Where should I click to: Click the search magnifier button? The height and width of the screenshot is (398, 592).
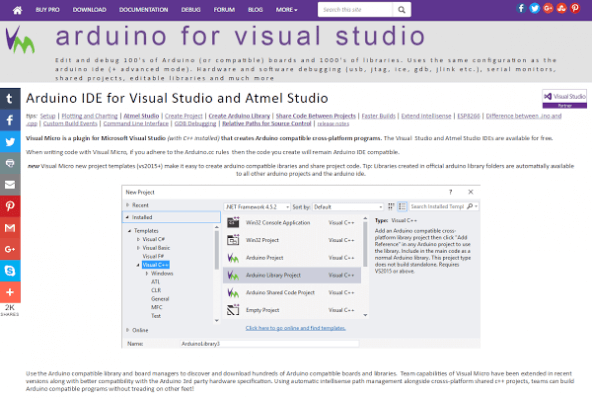pos(402,10)
